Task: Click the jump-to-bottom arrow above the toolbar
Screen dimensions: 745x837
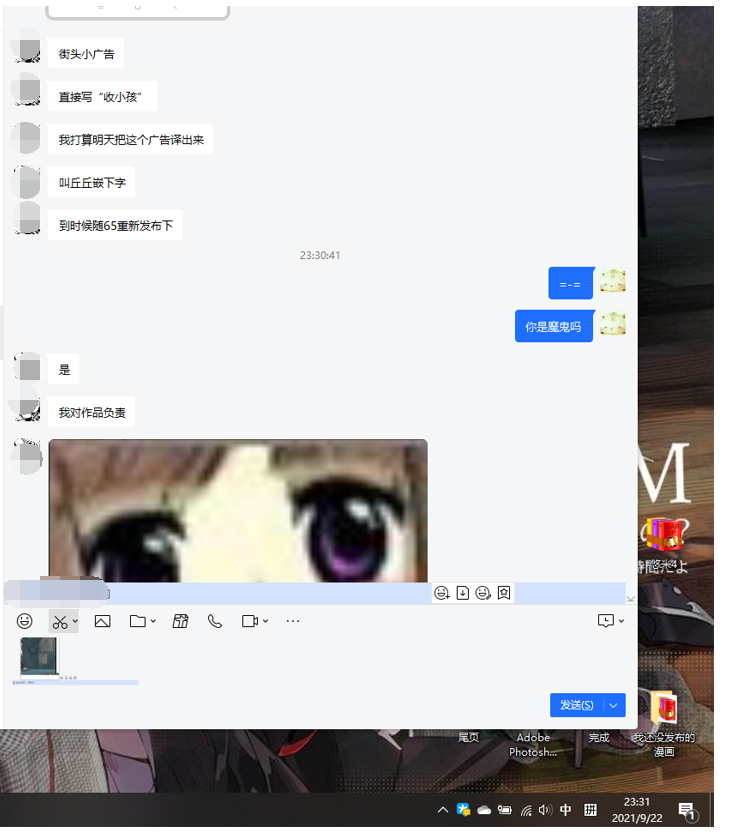Action: [x=631, y=599]
